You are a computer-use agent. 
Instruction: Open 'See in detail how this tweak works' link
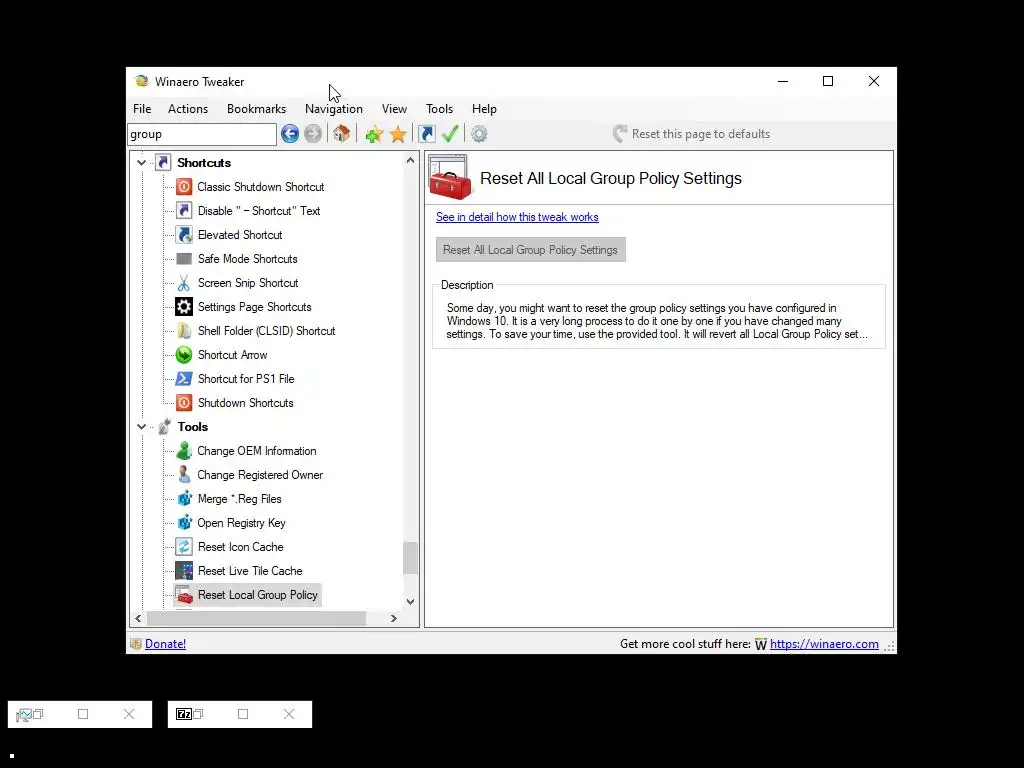coord(517,217)
